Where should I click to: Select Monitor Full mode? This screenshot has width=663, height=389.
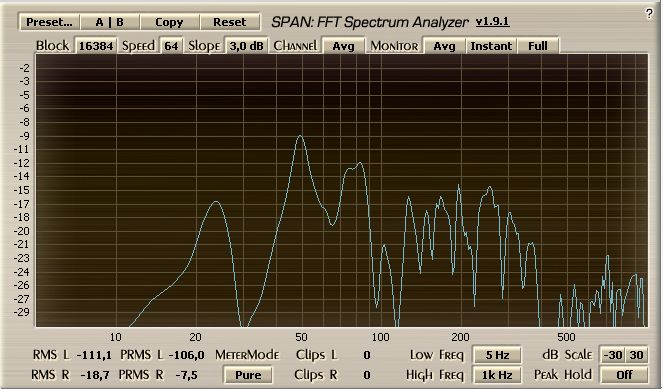[538, 46]
